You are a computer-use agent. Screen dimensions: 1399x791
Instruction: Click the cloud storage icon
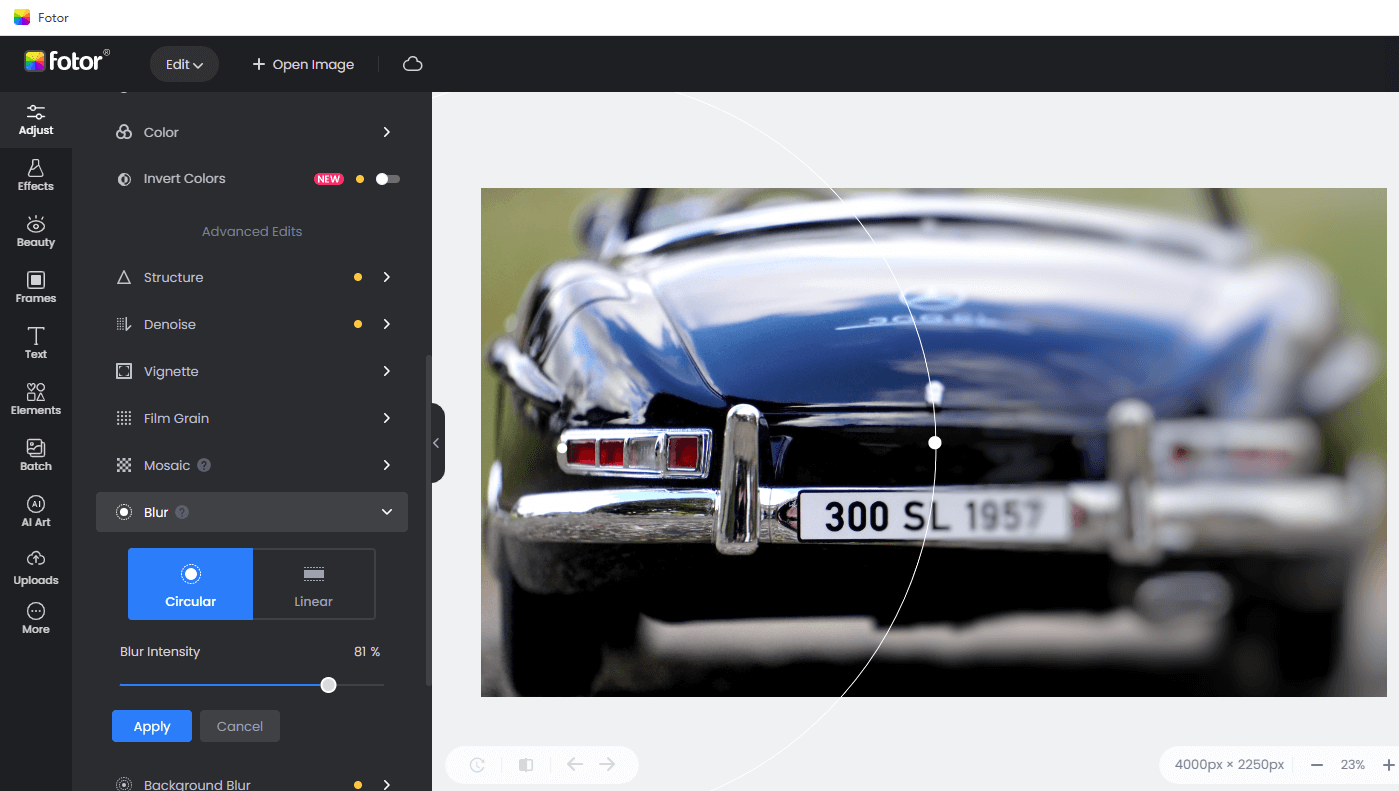coord(412,64)
